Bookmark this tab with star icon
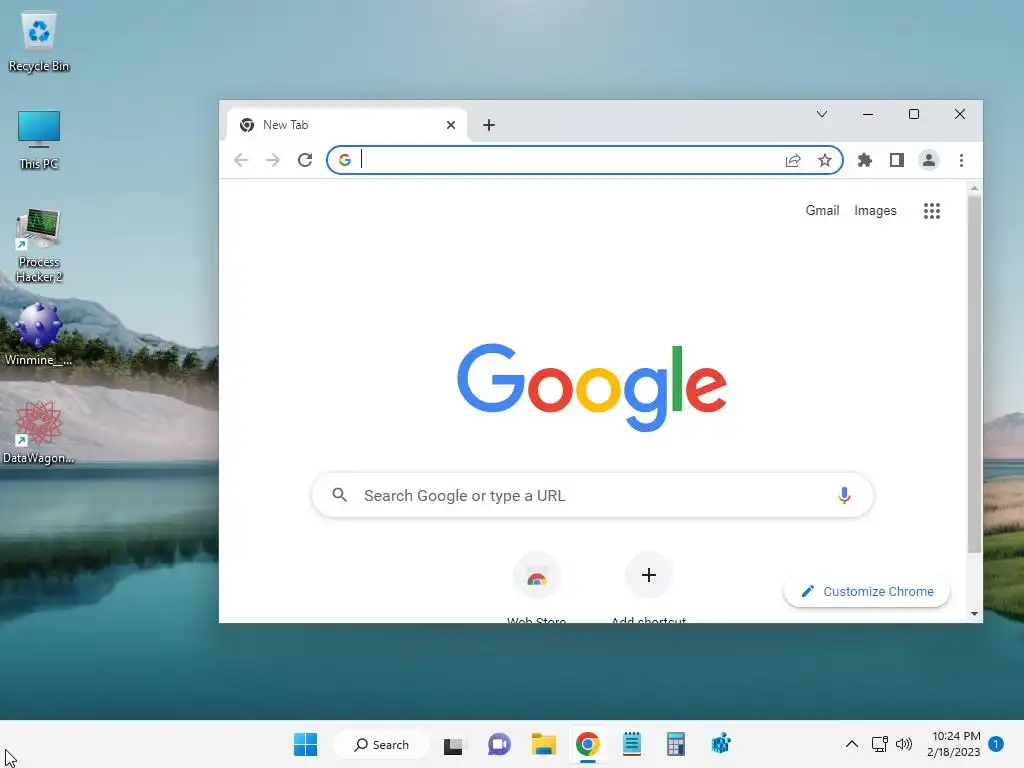This screenshot has height=768, width=1024. (825, 160)
